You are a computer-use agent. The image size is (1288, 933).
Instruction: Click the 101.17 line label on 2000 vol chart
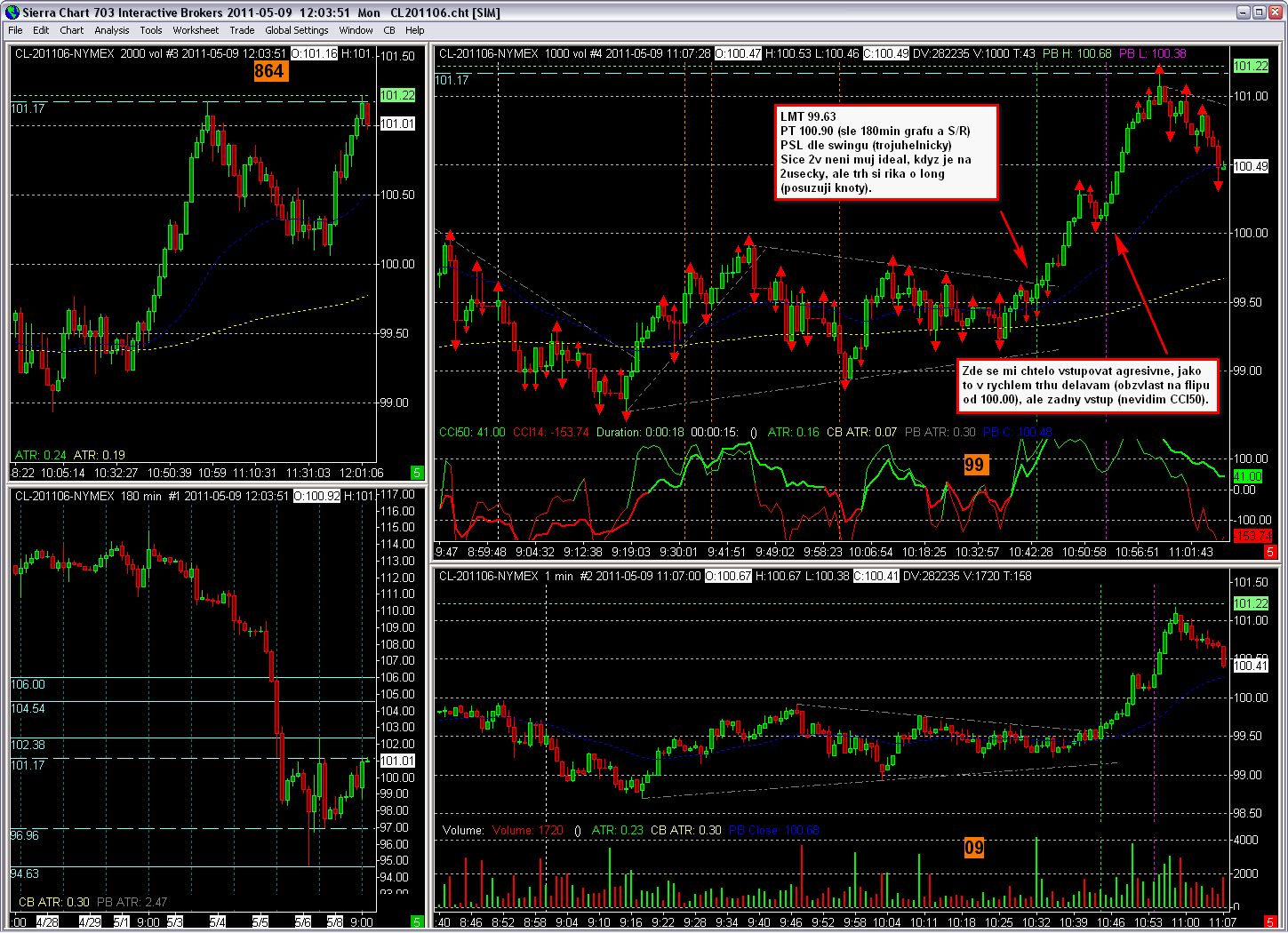point(28,108)
